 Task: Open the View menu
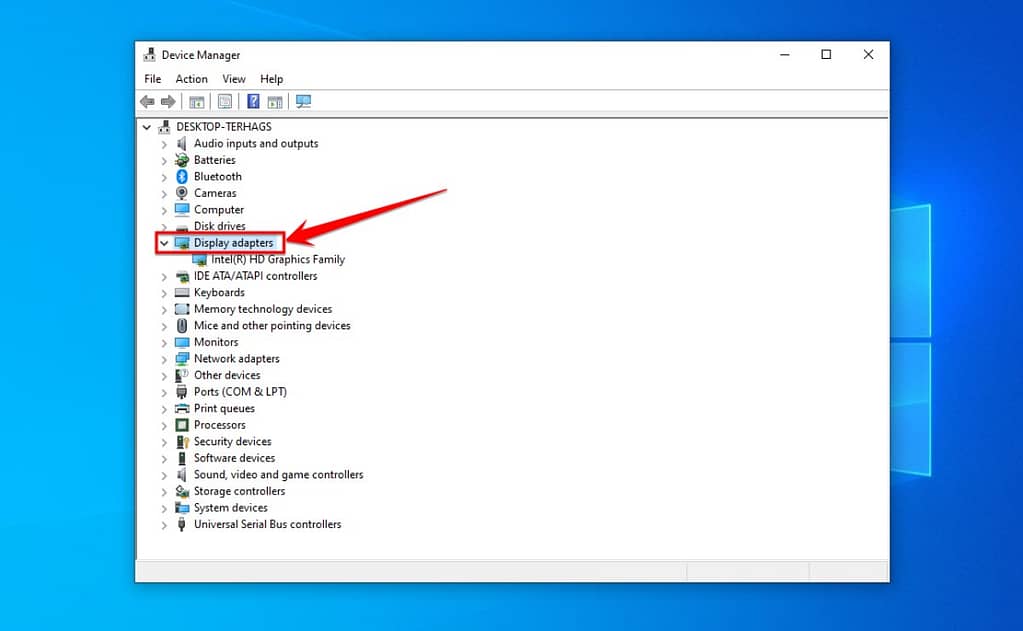coord(234,79)
